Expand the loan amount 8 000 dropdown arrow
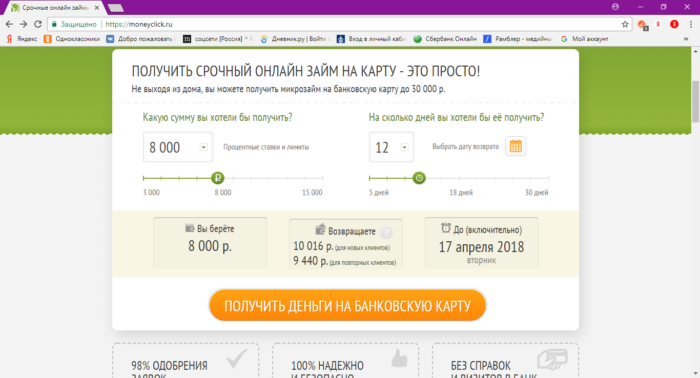Screen dimensions: 700x378 pyautogui.click(x=204, y=147)
